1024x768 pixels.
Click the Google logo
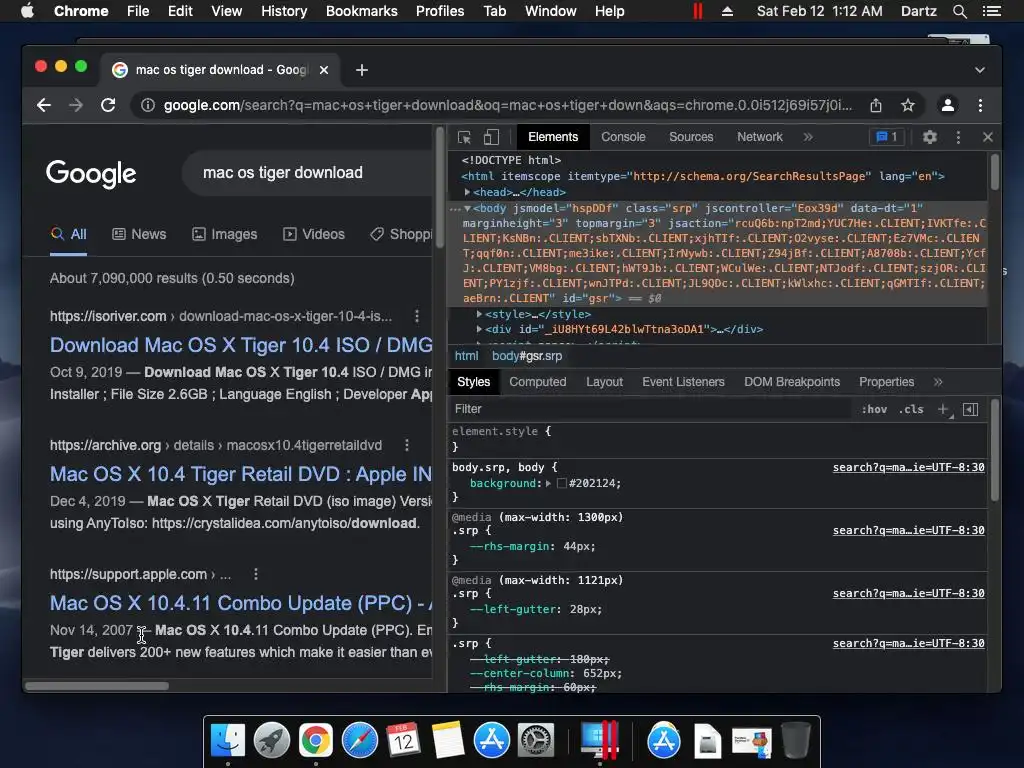click(91, 174)
